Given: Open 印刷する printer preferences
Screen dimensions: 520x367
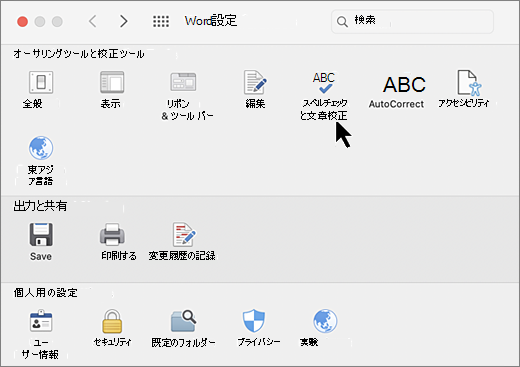Looking at the screenshot, I should pyautogui.click(x=112, y=235).
